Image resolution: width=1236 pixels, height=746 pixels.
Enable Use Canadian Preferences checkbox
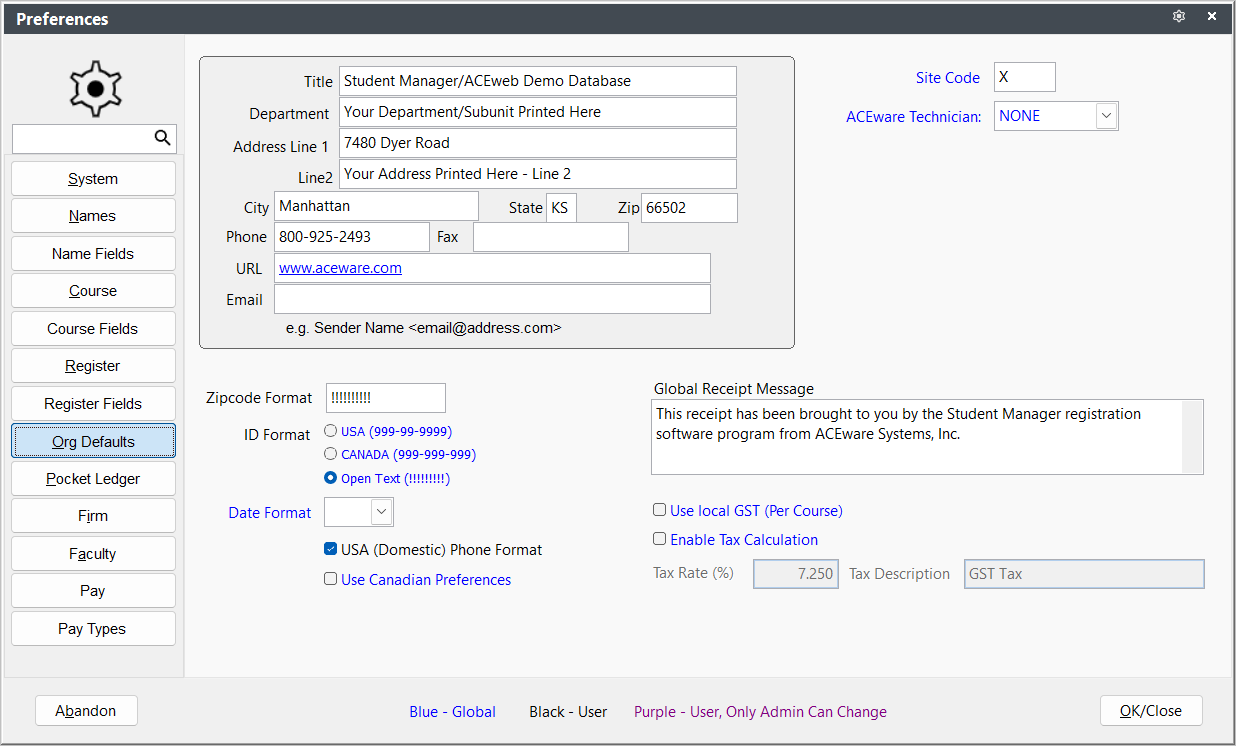tap(331, 579)
